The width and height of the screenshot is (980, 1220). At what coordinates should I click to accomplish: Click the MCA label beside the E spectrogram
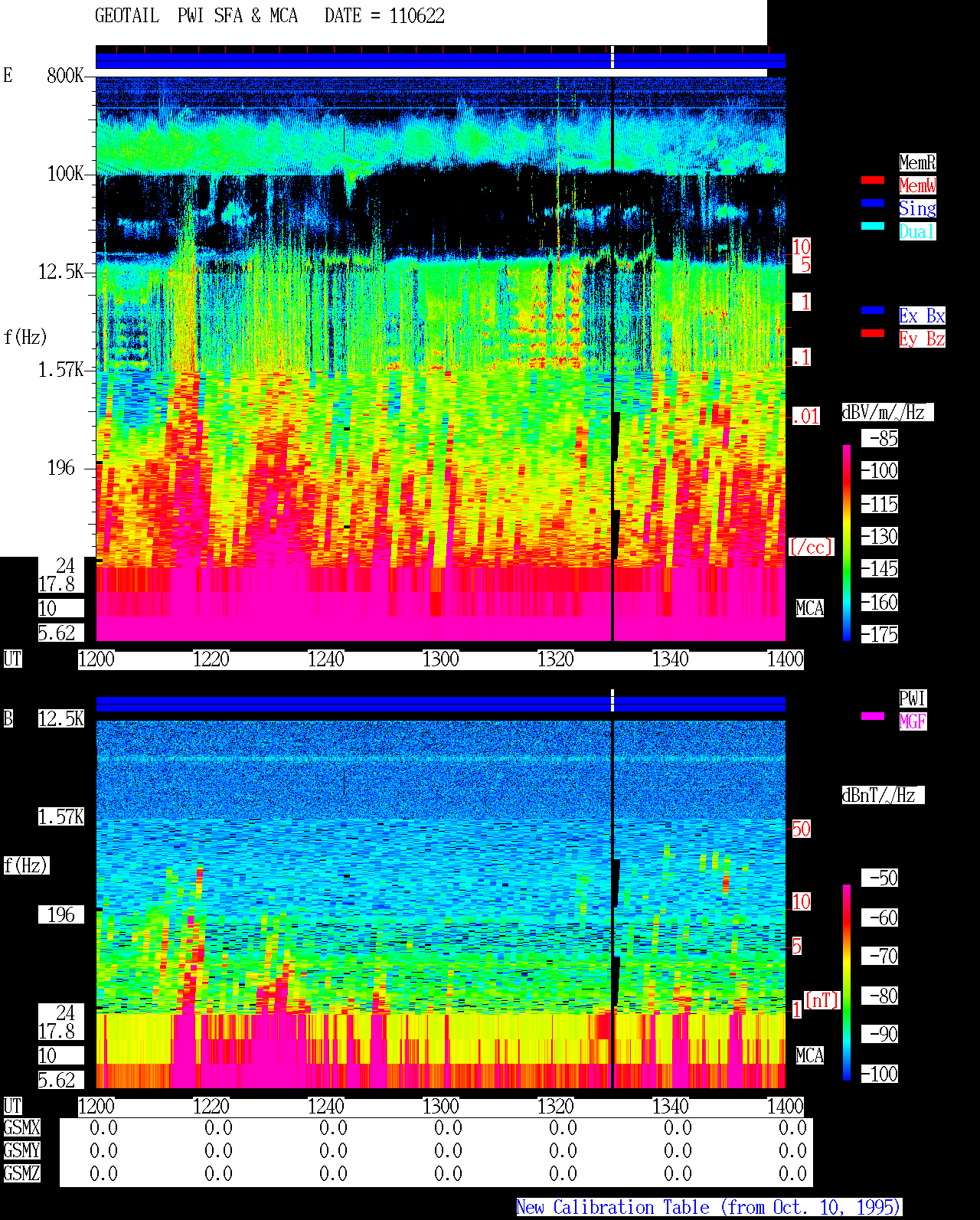810,608
